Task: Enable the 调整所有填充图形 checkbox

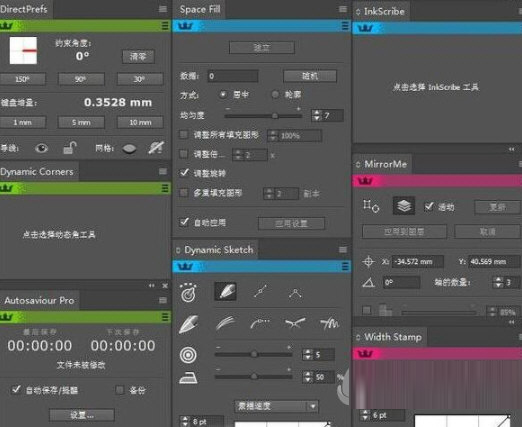Action: 184,135
